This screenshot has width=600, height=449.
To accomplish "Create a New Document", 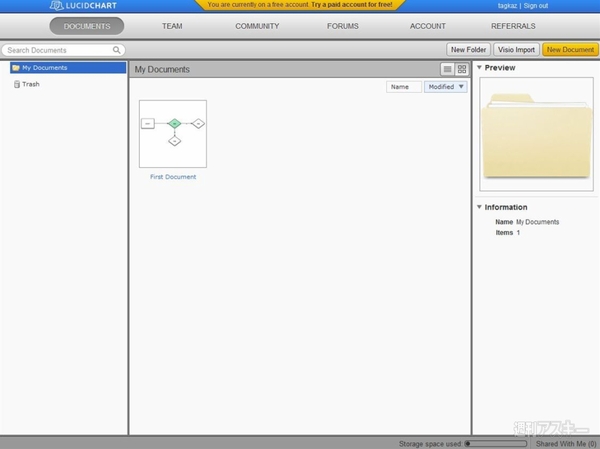I will click(570, 50).
